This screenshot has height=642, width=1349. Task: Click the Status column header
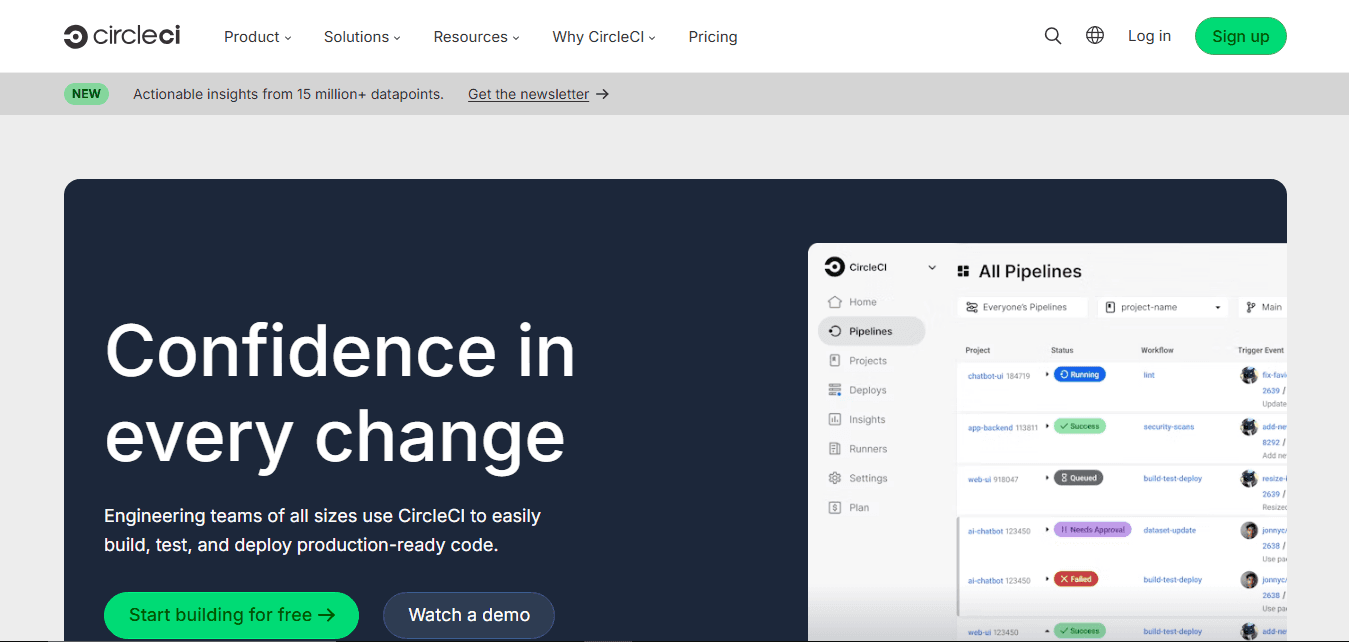(1062, 351)
